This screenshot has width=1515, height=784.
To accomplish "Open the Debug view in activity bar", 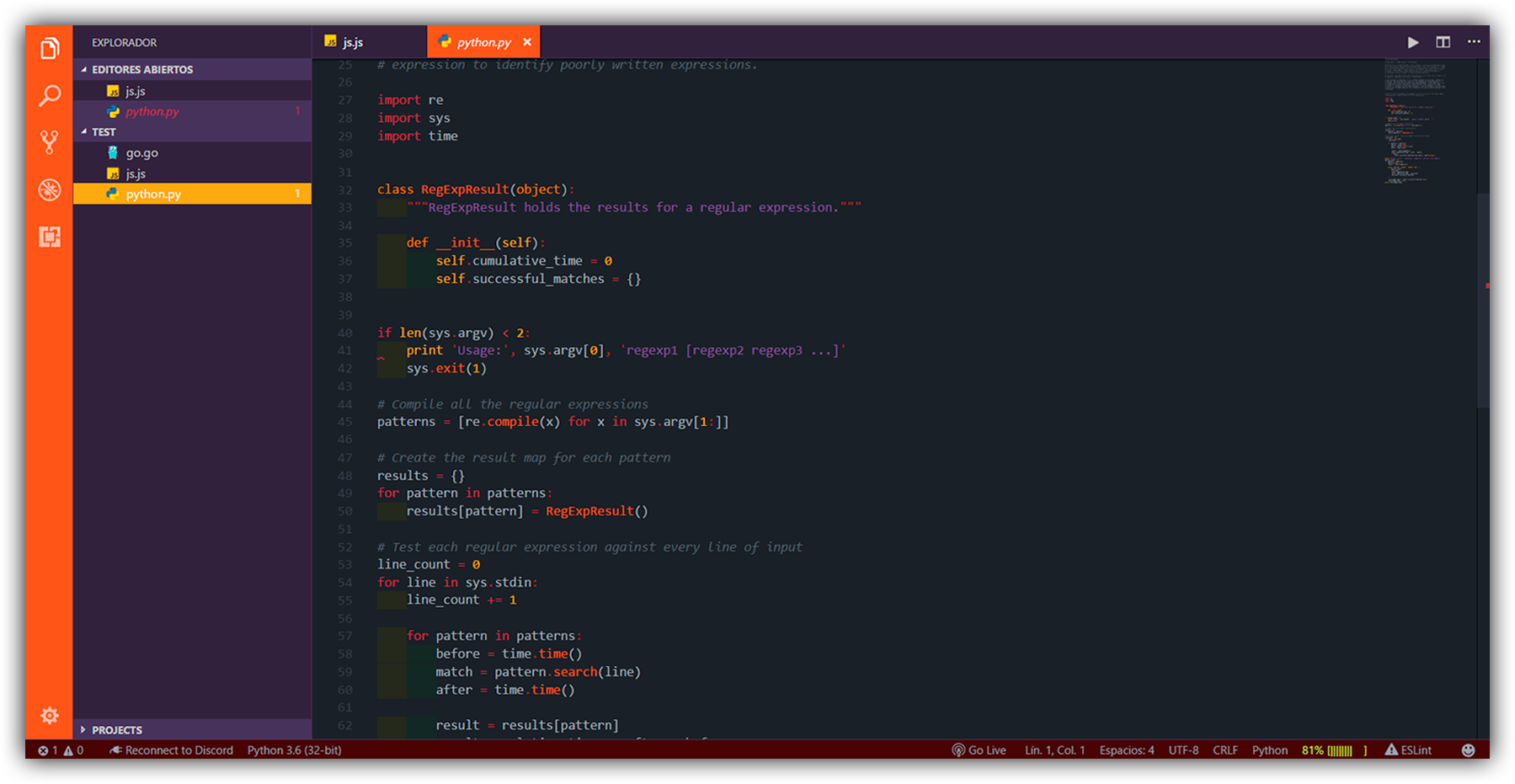I will pyautogui.click(x=50, y=189).
